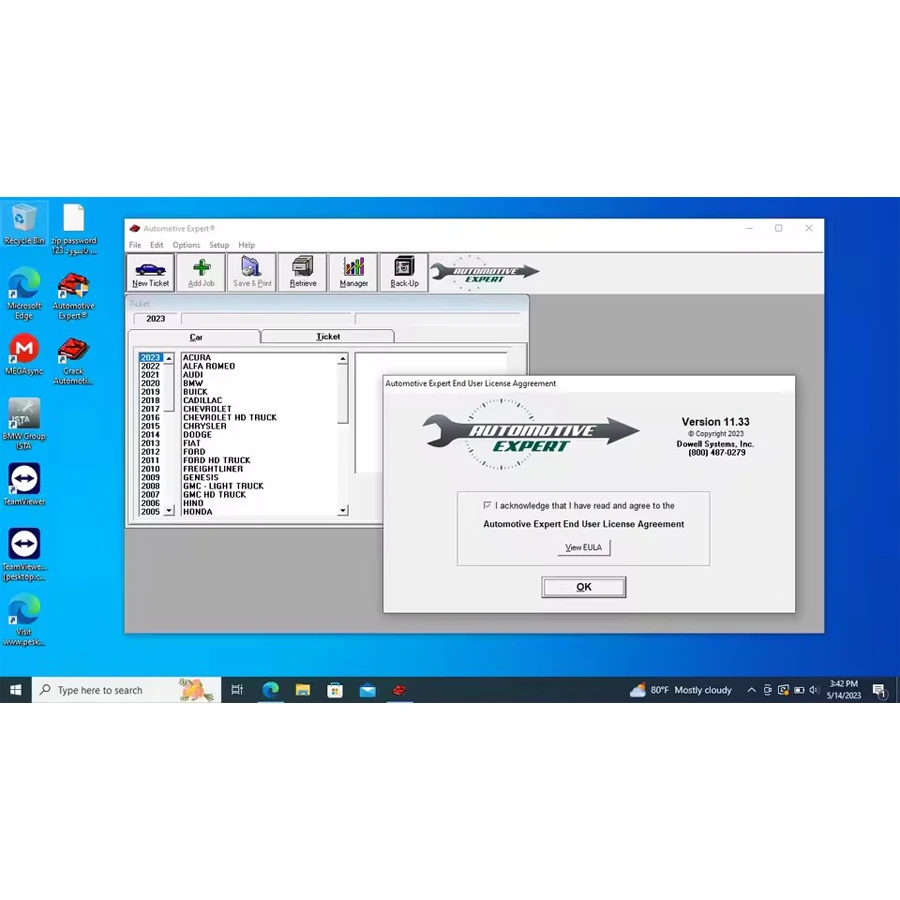Select HONDA in the make list

[197, 511]
